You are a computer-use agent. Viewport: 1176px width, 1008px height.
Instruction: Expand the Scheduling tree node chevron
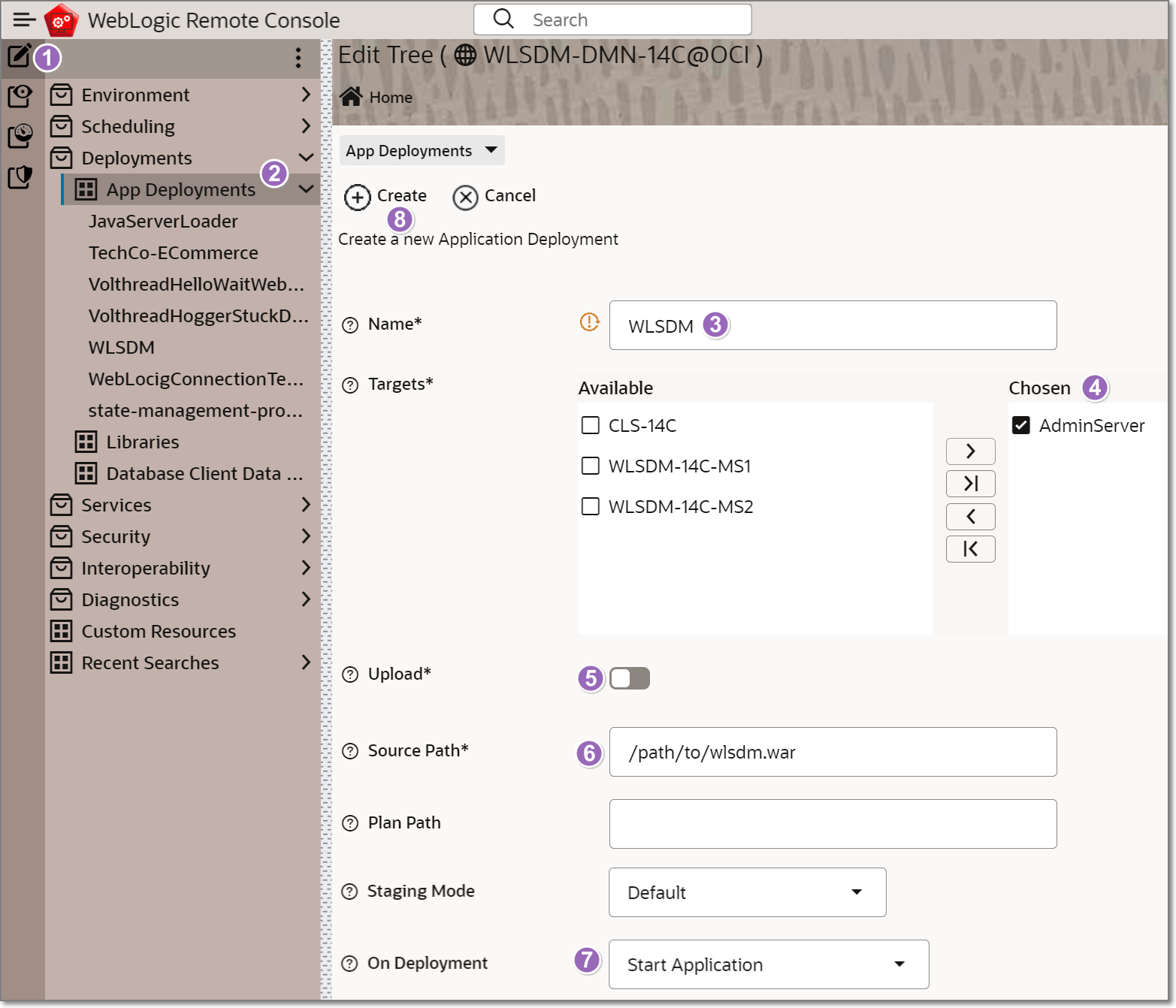pos(306,126)
